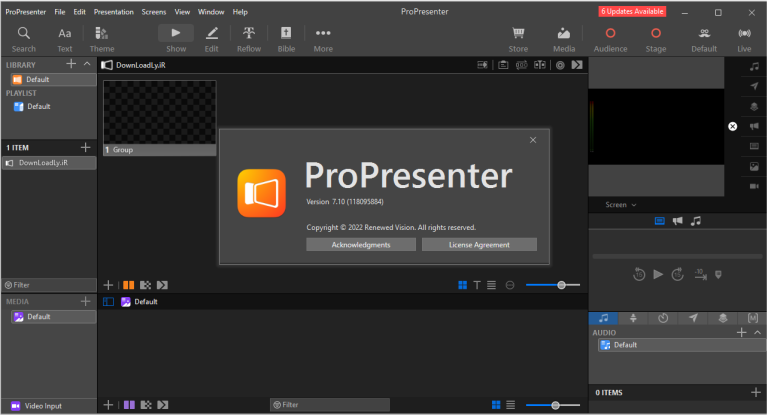Open the Edit menu
This screenshot has width=768, height=415.
point(79,12)
